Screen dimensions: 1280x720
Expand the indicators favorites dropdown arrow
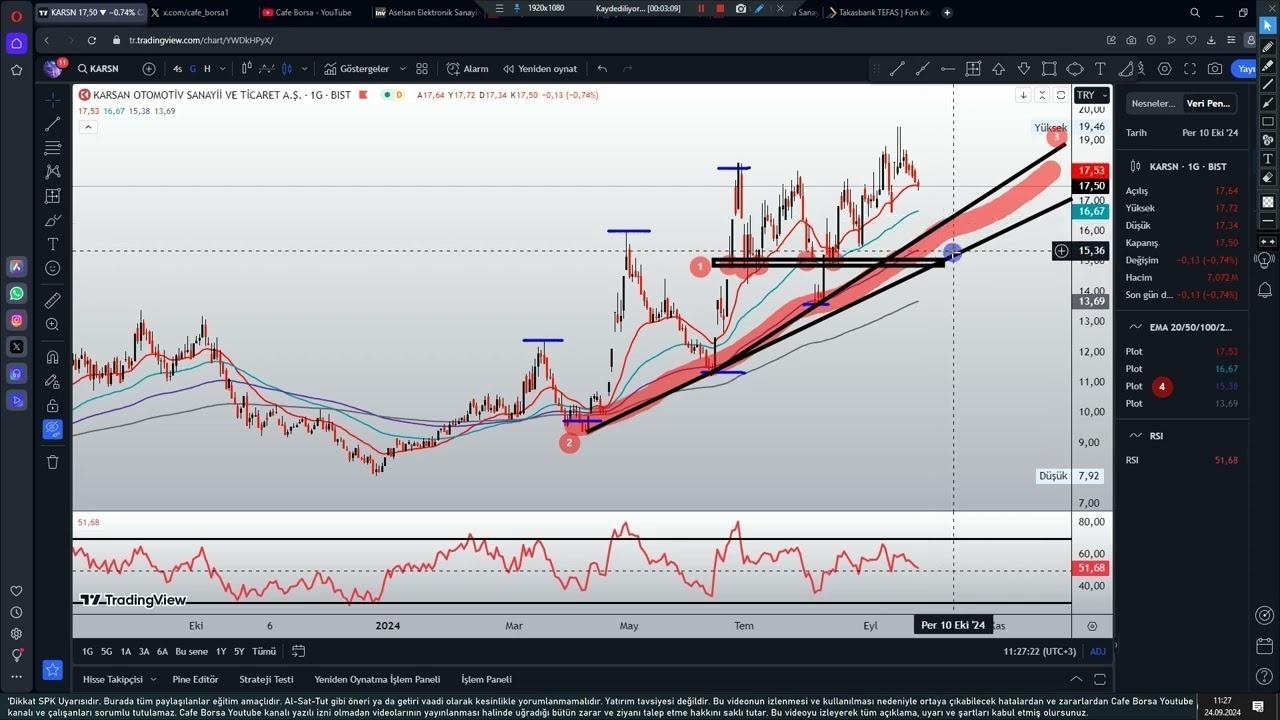(403, 69)
